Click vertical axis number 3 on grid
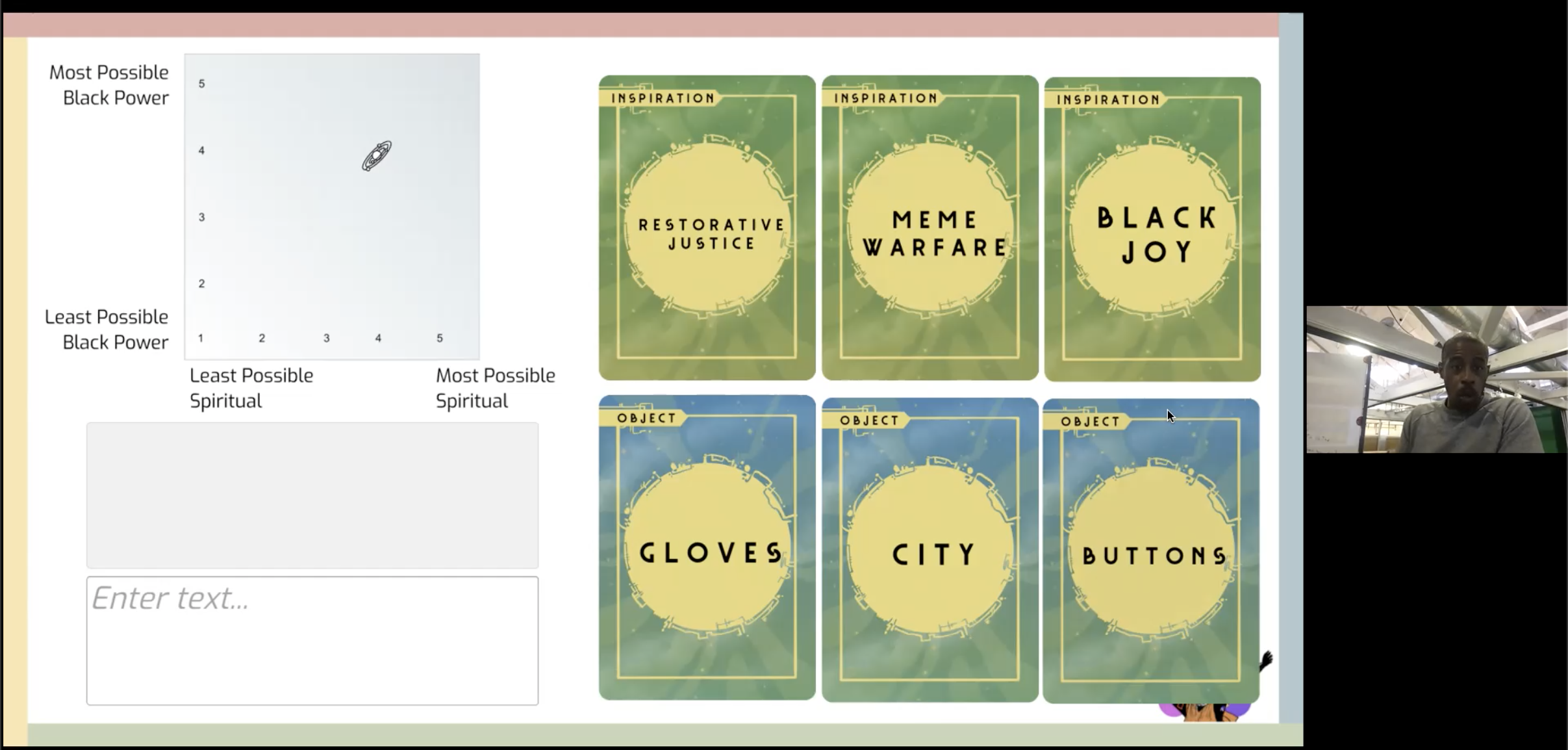The width and height of the screenshot is (1568, 750). (x=202, y=217)
